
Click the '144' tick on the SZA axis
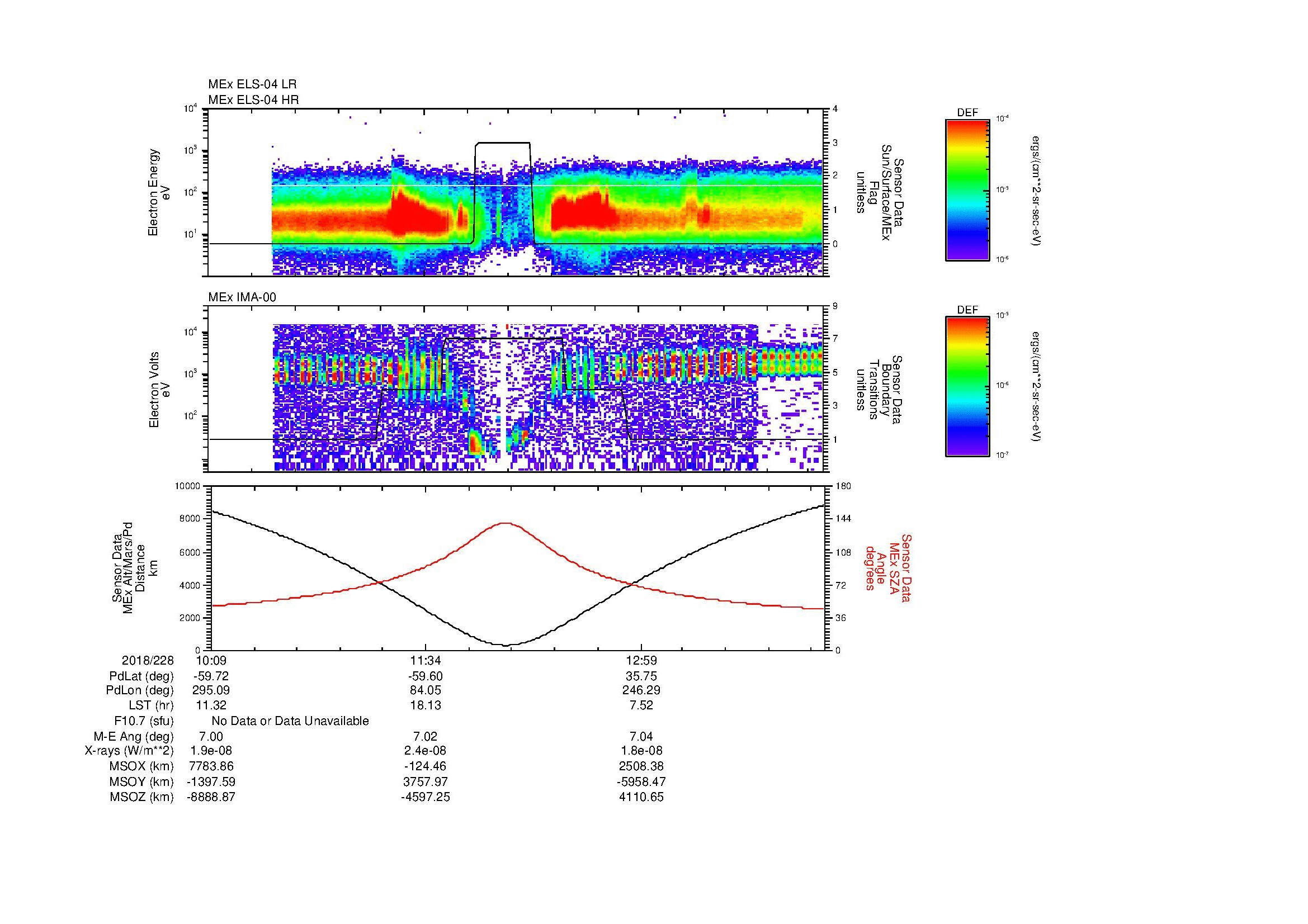(843, 519)
